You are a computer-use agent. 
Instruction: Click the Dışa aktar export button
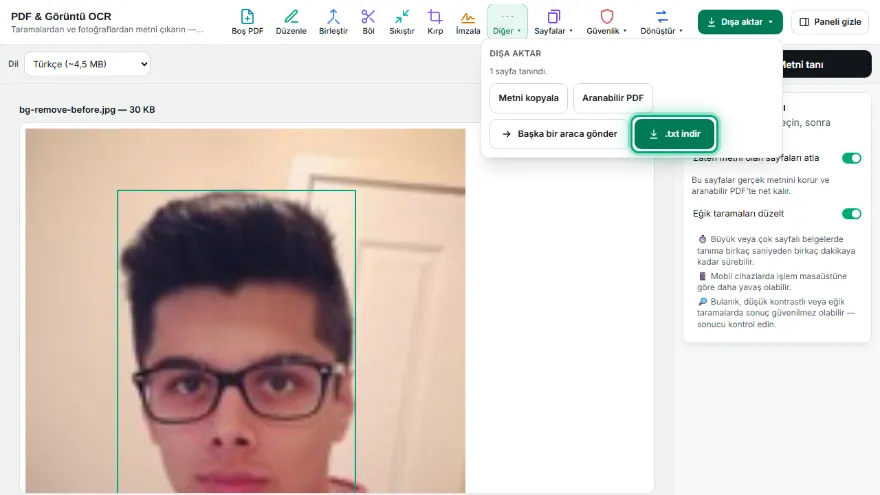click(x=740, y=22)
